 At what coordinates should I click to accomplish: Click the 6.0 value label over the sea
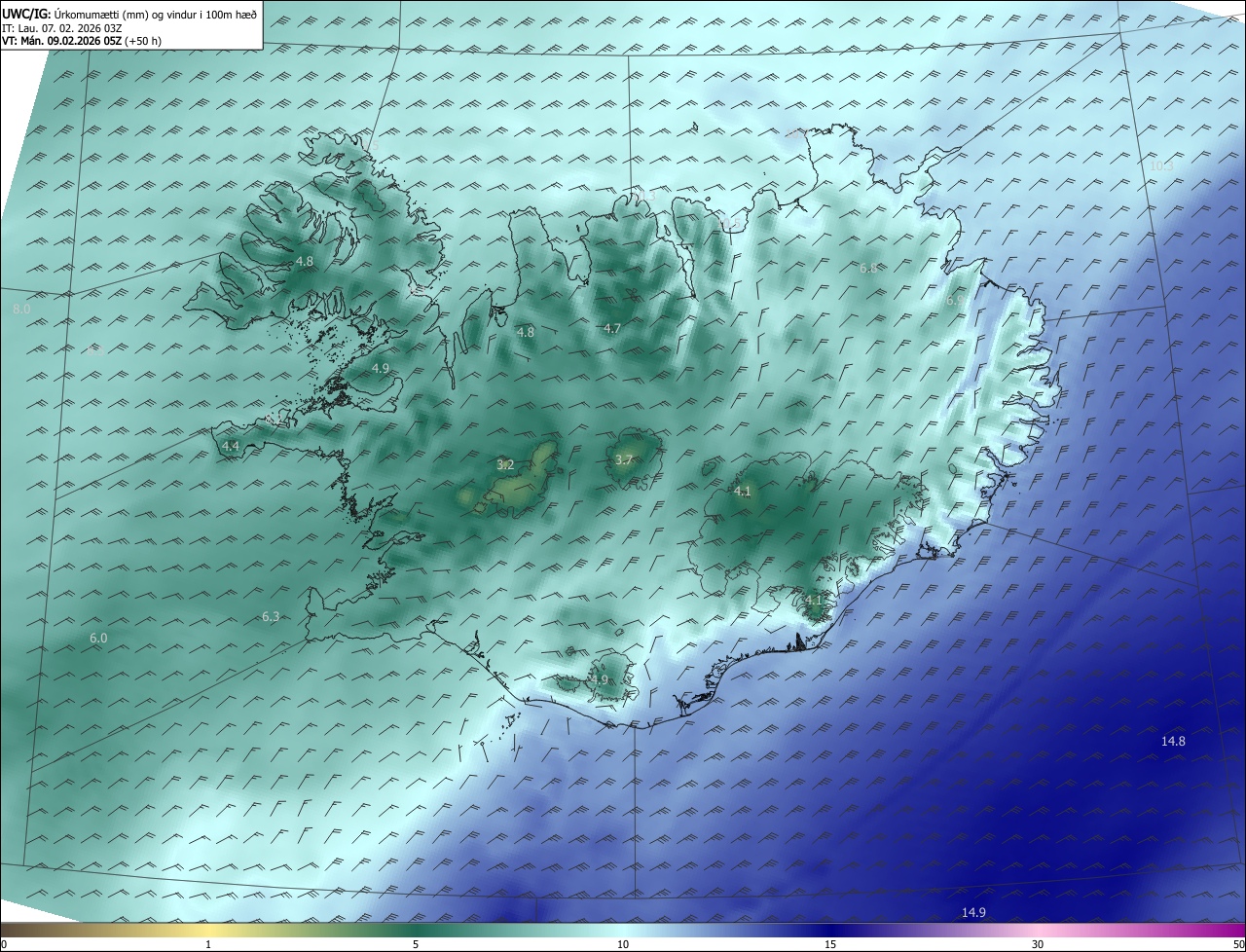pyautogui.click(x=98, y=639)
